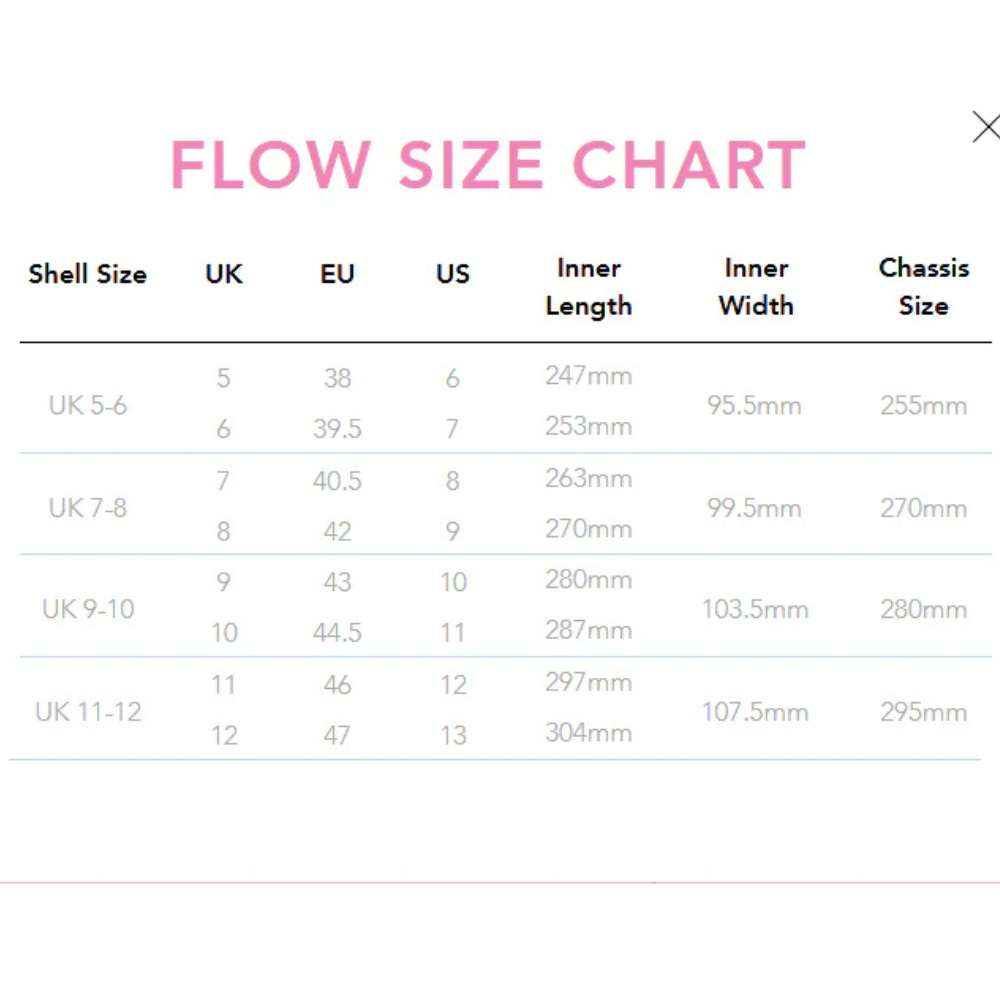Click the 95.5mm inner width value
The width and height of the screenshot is (1000, 1000).
pos(754,406)
